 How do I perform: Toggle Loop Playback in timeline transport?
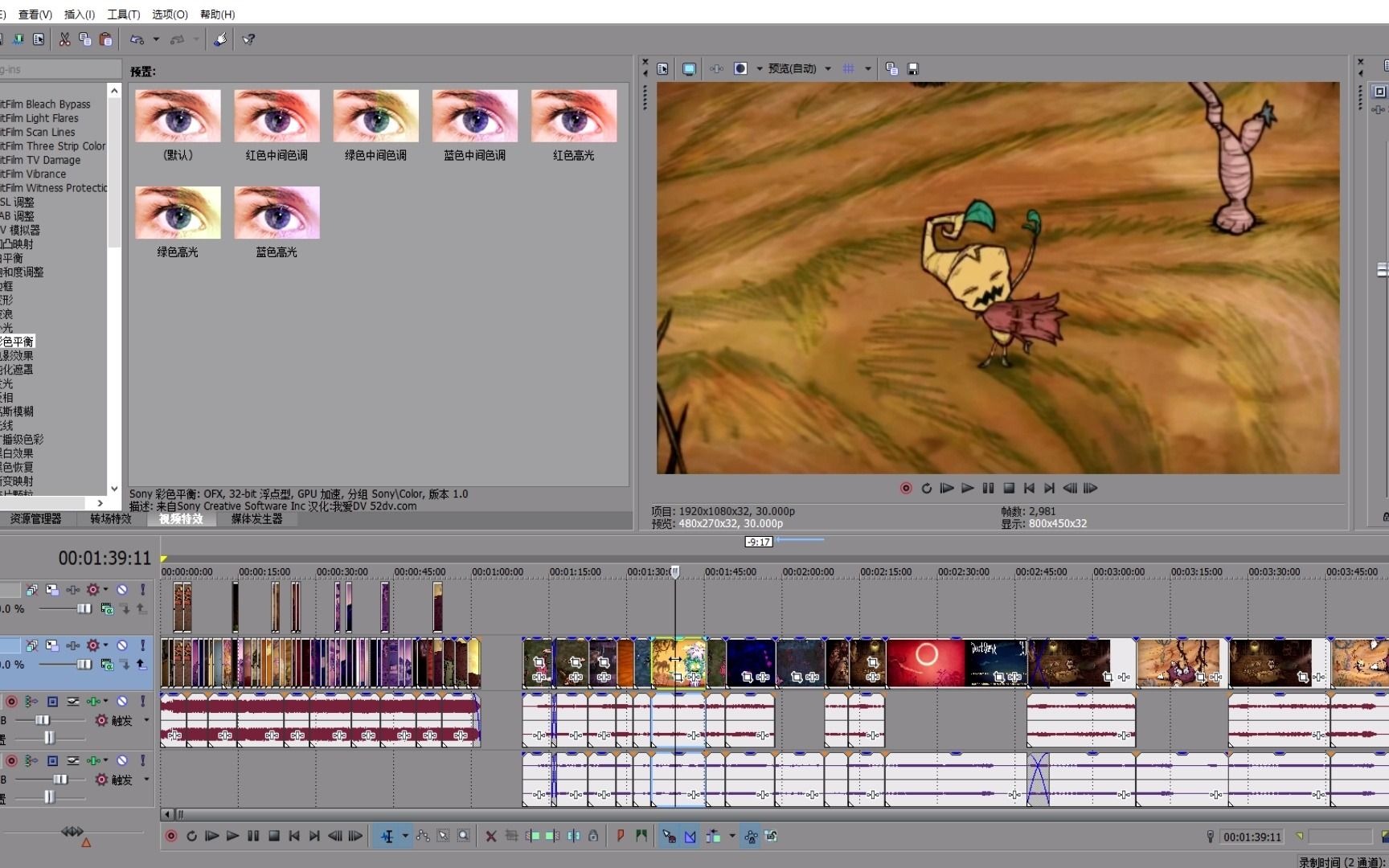click(192, 836)
